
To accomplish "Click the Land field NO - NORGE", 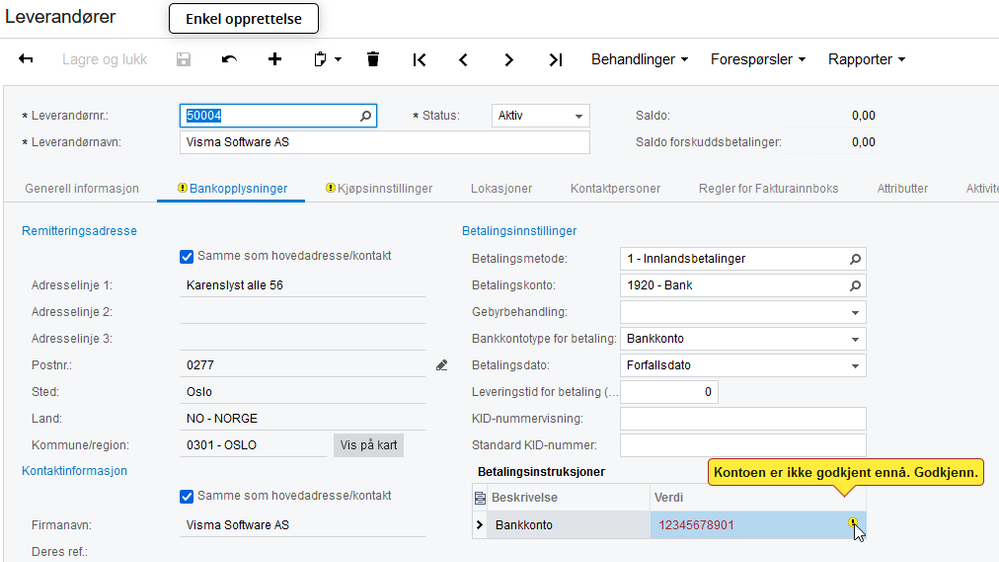I will [x=303, y=419].
